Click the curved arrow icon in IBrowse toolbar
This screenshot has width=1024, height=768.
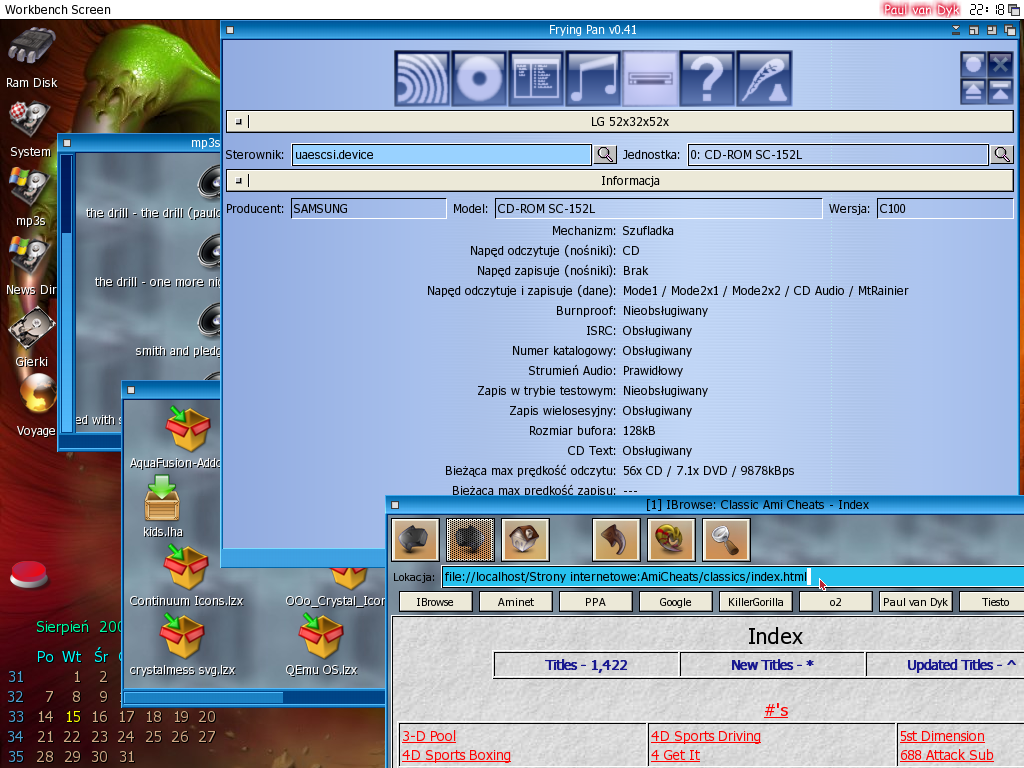tap(616, 539)
